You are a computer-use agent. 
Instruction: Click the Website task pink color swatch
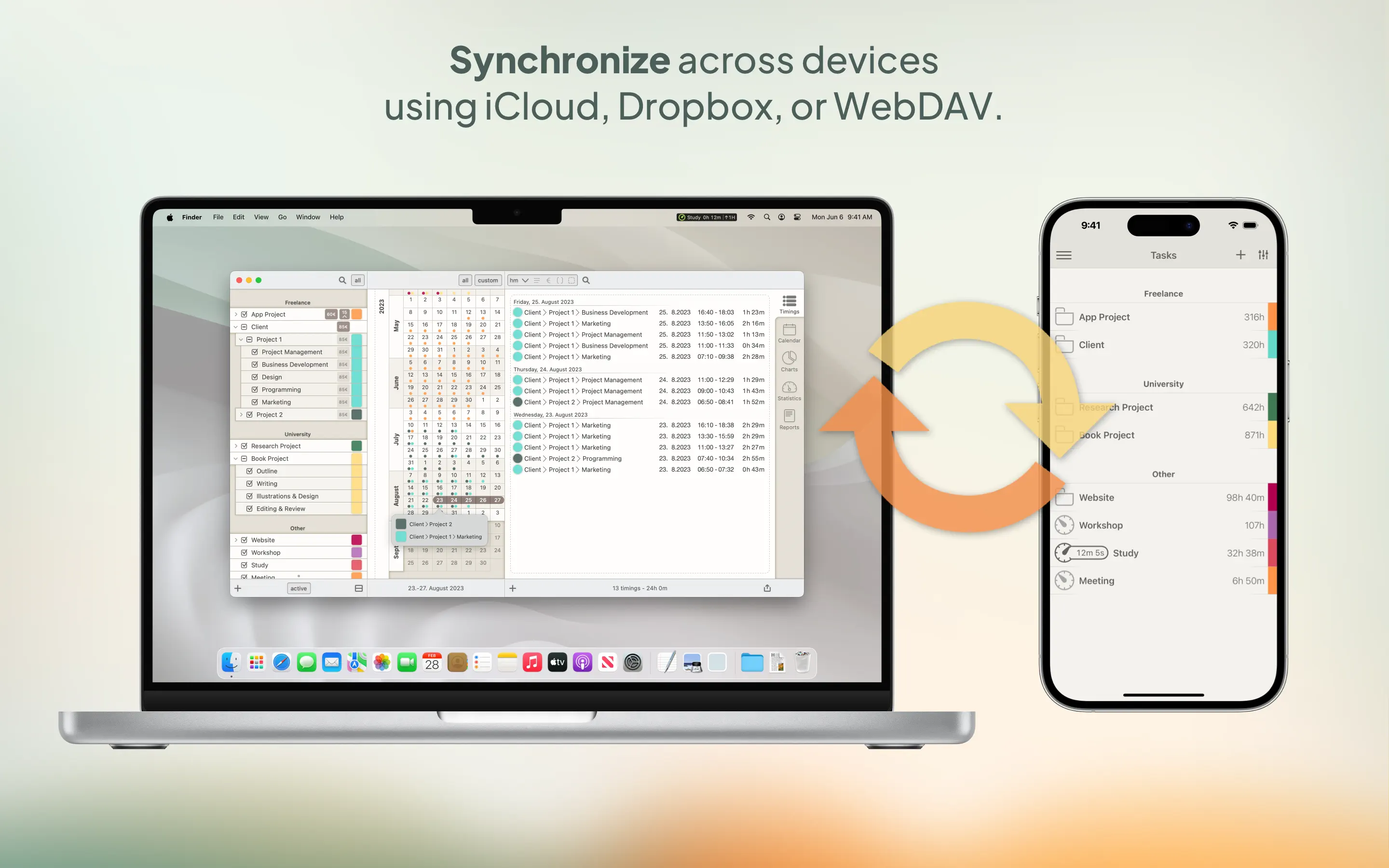pos(356,540)
